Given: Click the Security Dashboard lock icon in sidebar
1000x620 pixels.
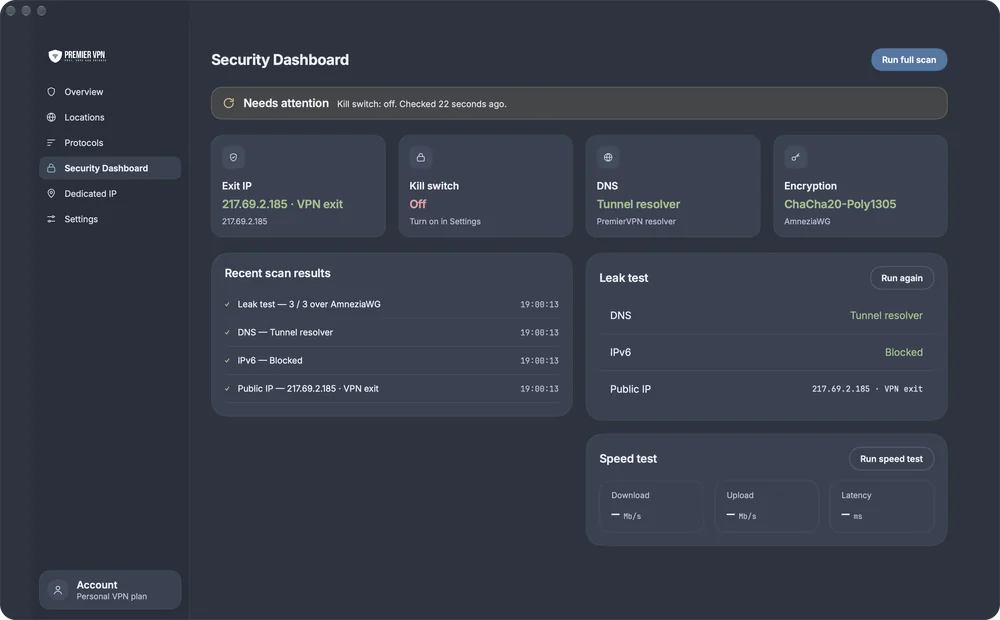Looking at the screenshot, I should coord(51,168).
